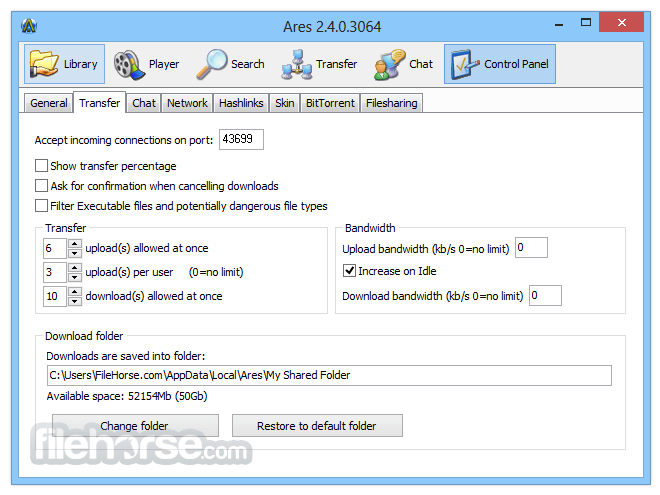
Task: Click the Control Panel label
Action: coord(516,64)
